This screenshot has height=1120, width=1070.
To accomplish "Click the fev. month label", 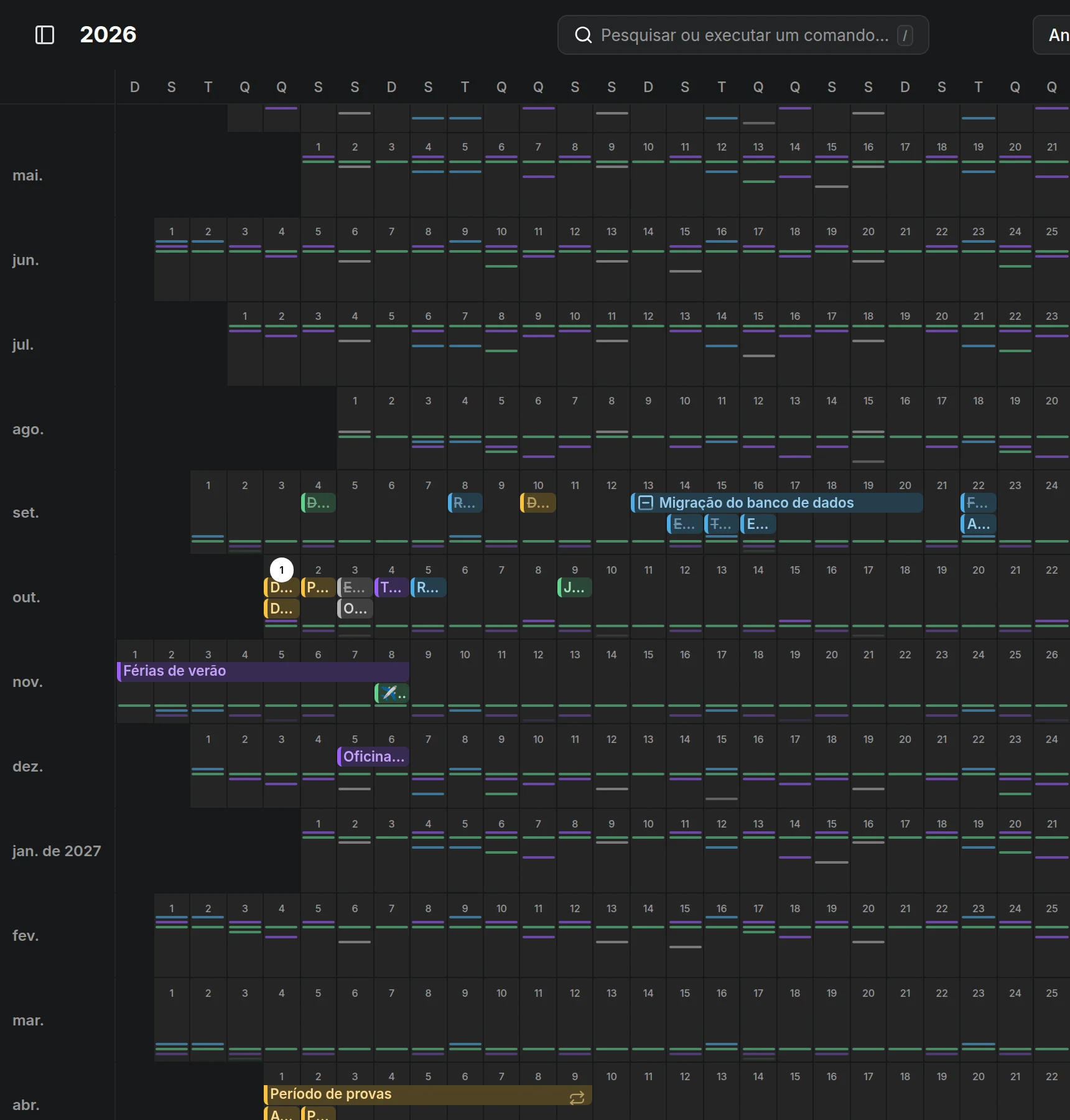I will point(26,936).
